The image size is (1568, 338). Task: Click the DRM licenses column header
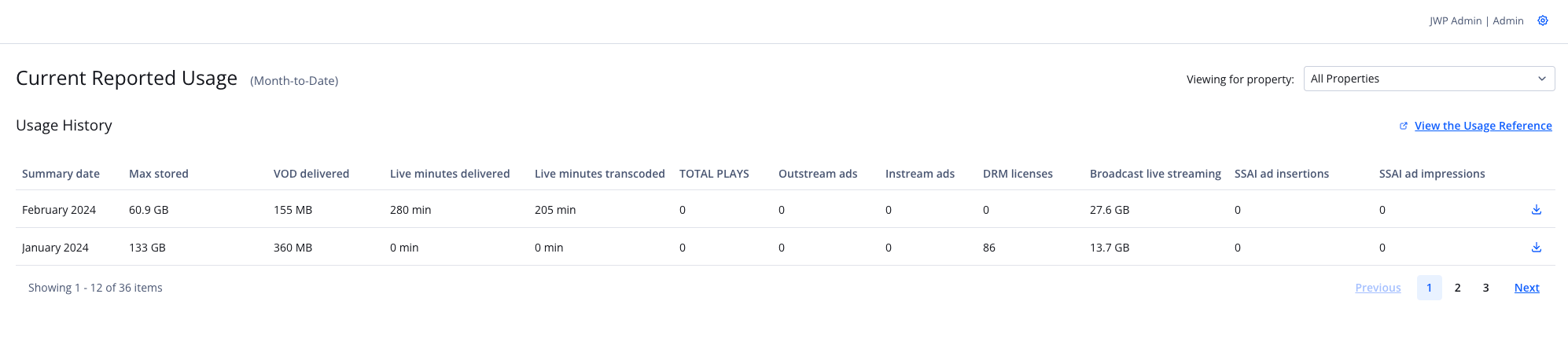coord(1018,174)
